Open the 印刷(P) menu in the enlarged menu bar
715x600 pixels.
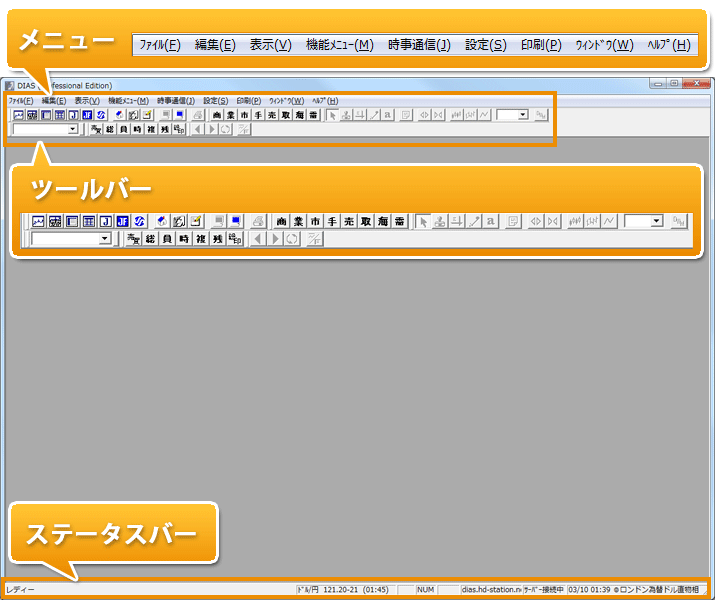pyautogui.click(x=541, y=45)
